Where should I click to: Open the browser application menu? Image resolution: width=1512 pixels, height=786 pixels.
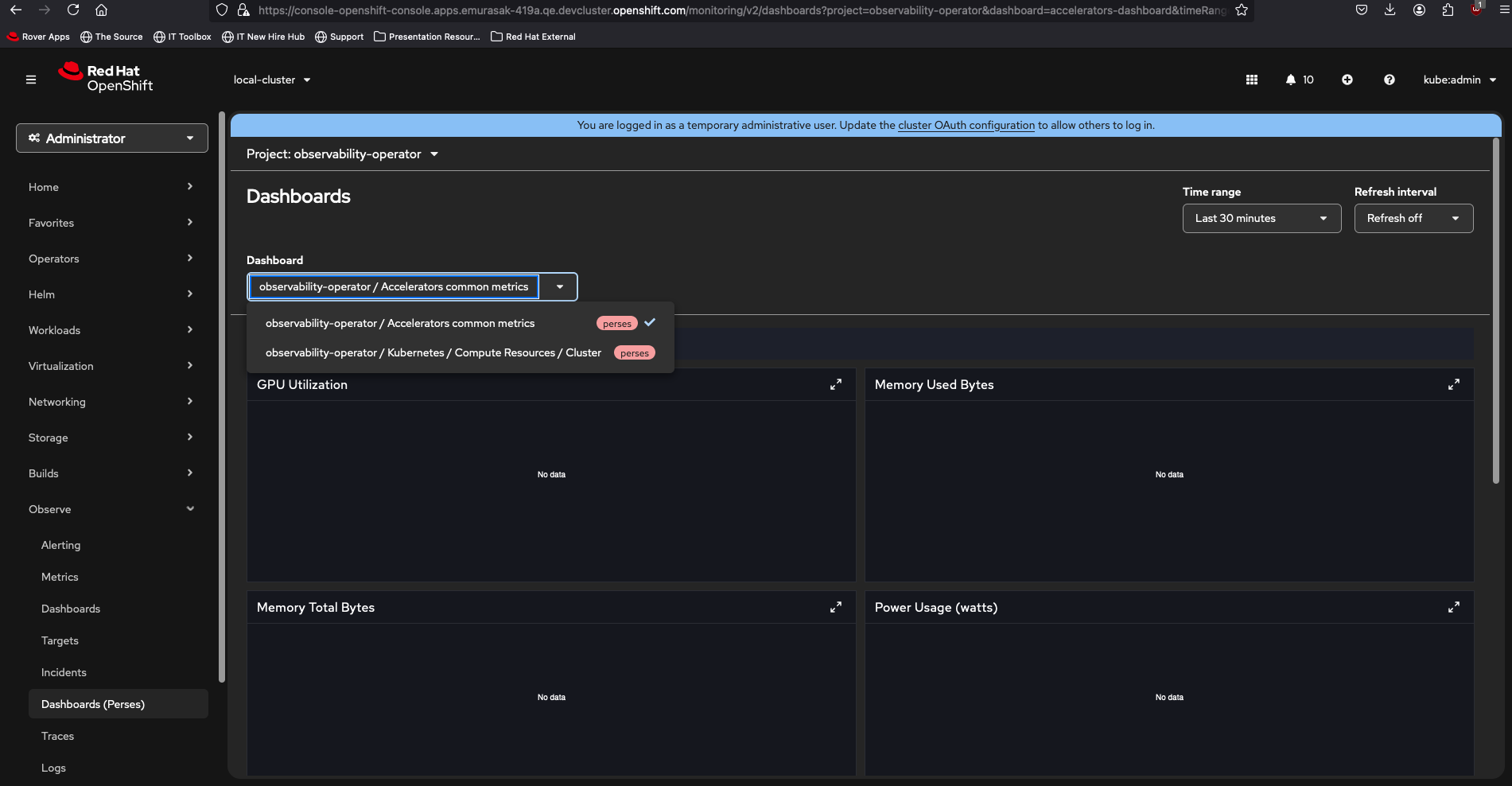pos(1503,10)
